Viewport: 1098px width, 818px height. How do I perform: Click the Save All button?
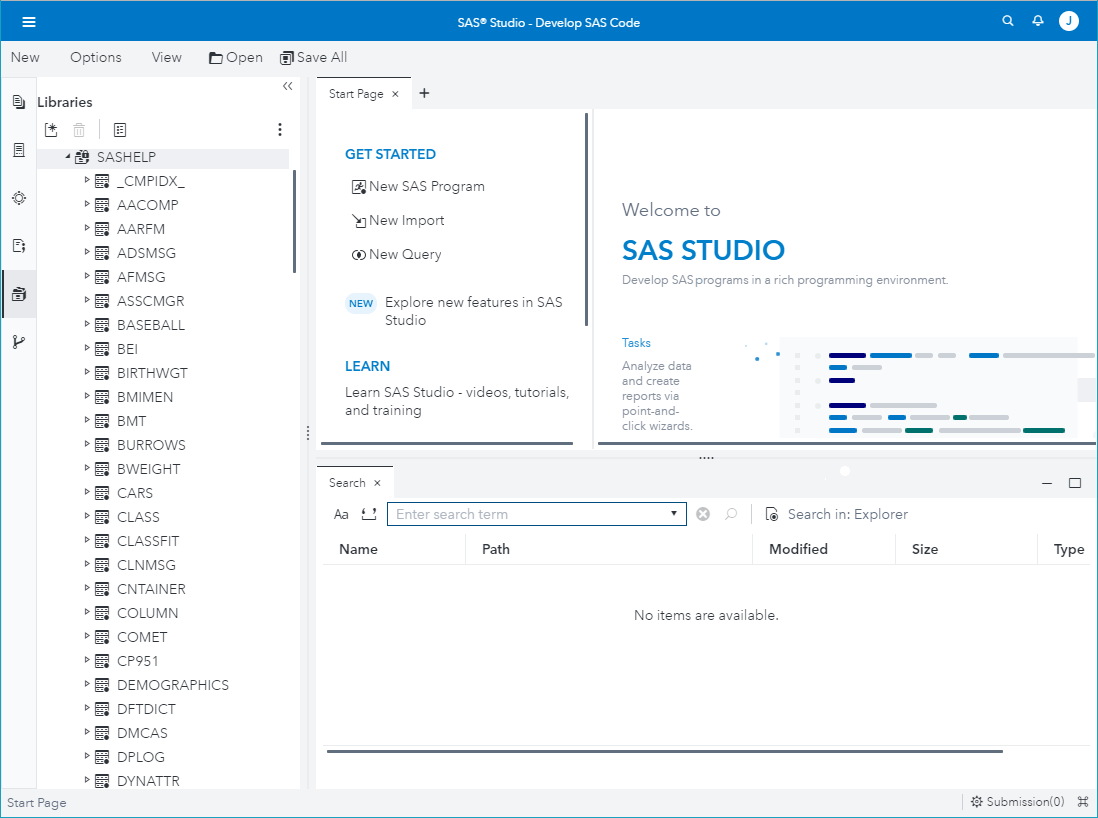[x=314, y=57]
